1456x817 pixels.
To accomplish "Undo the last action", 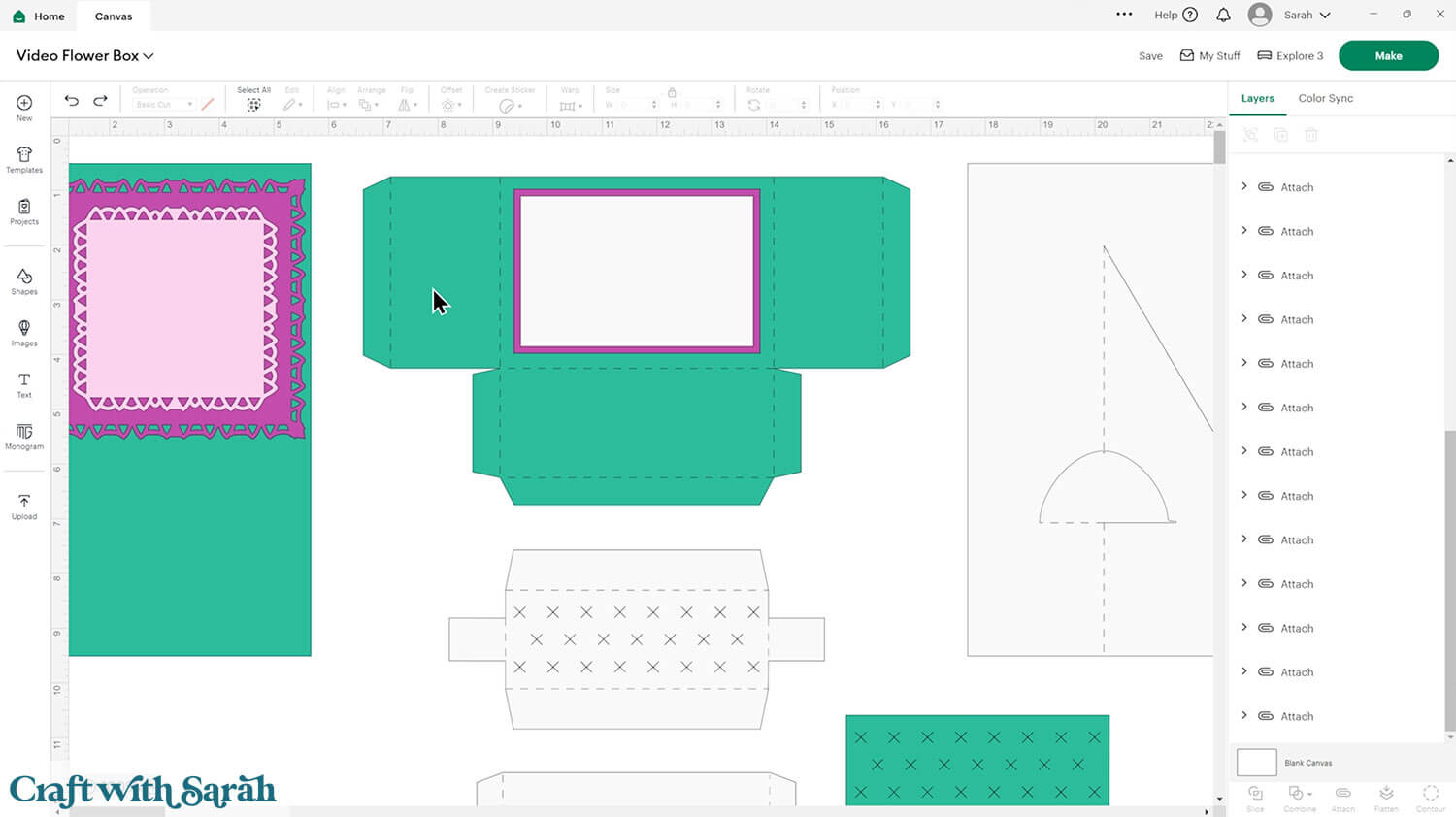I will 72,101.
